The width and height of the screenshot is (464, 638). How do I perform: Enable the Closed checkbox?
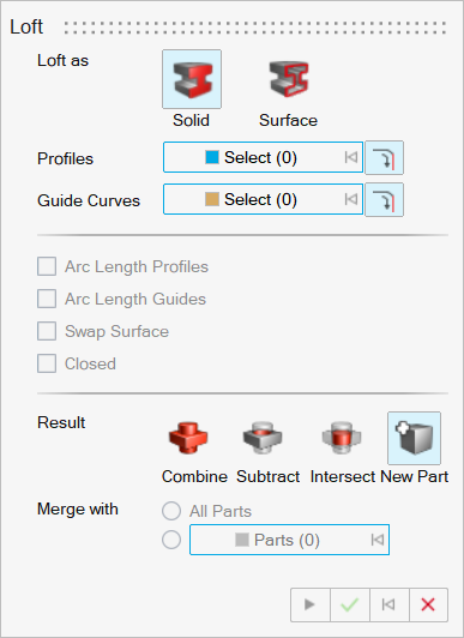(47, 363)
